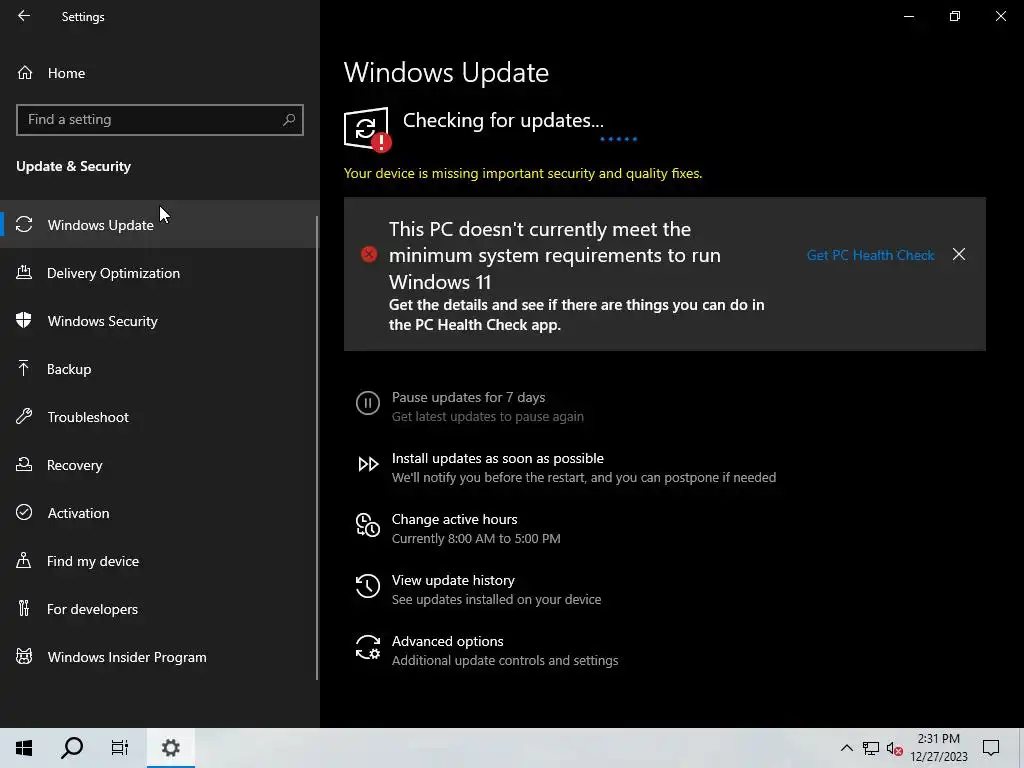Open Recovery settings
The image size is (1024, 768).
(x=160, y=465)
